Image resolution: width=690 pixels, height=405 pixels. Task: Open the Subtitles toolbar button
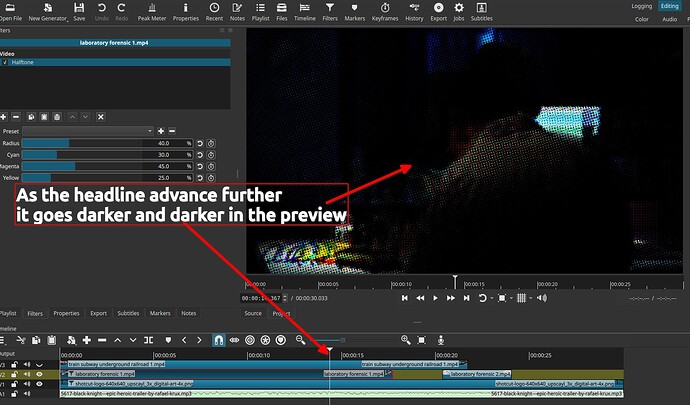(481, 12)
